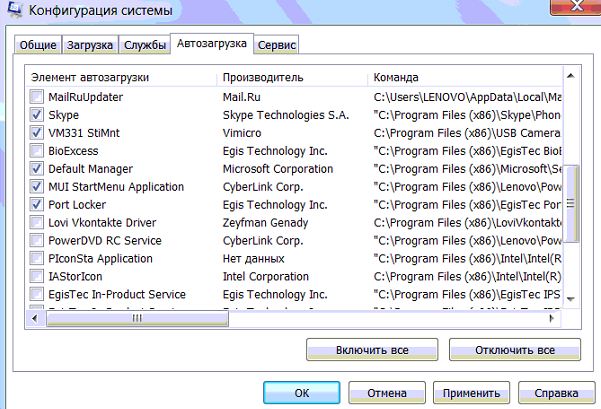Uncheck Default Manager checkbox

36,169
